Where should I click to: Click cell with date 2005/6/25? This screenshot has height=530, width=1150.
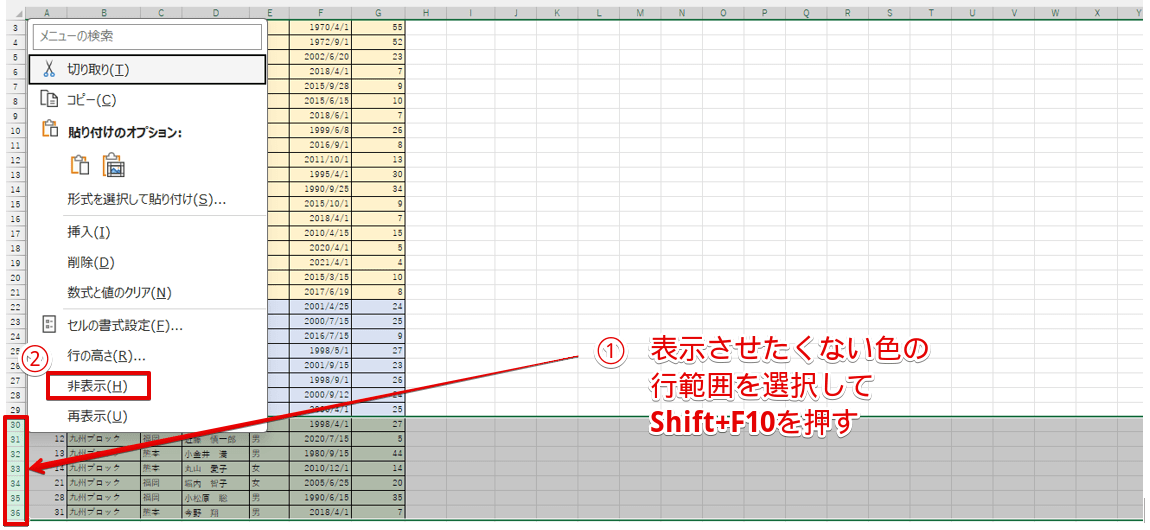click(x=321, y=482)
